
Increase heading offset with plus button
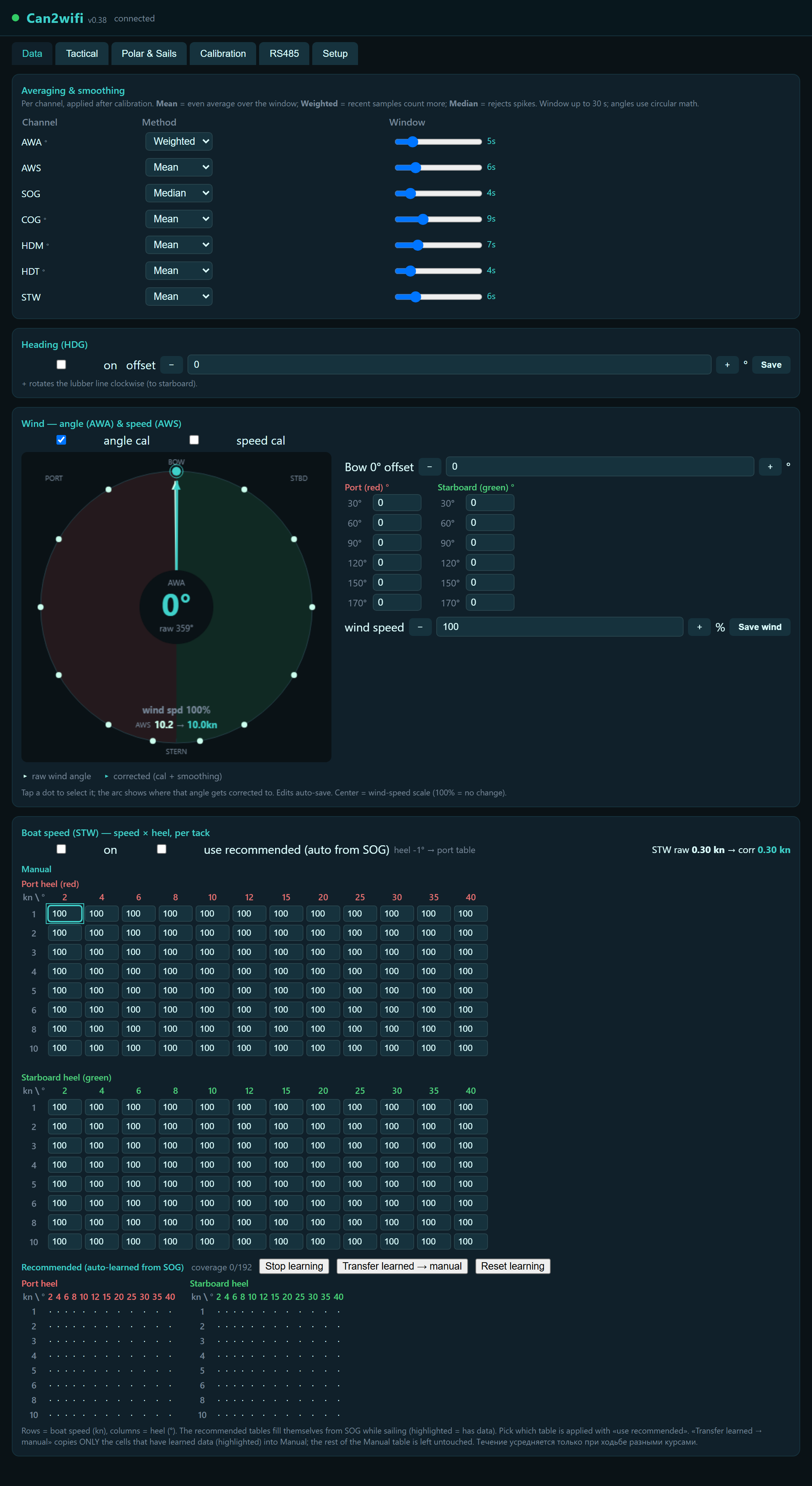coord(727,364)
